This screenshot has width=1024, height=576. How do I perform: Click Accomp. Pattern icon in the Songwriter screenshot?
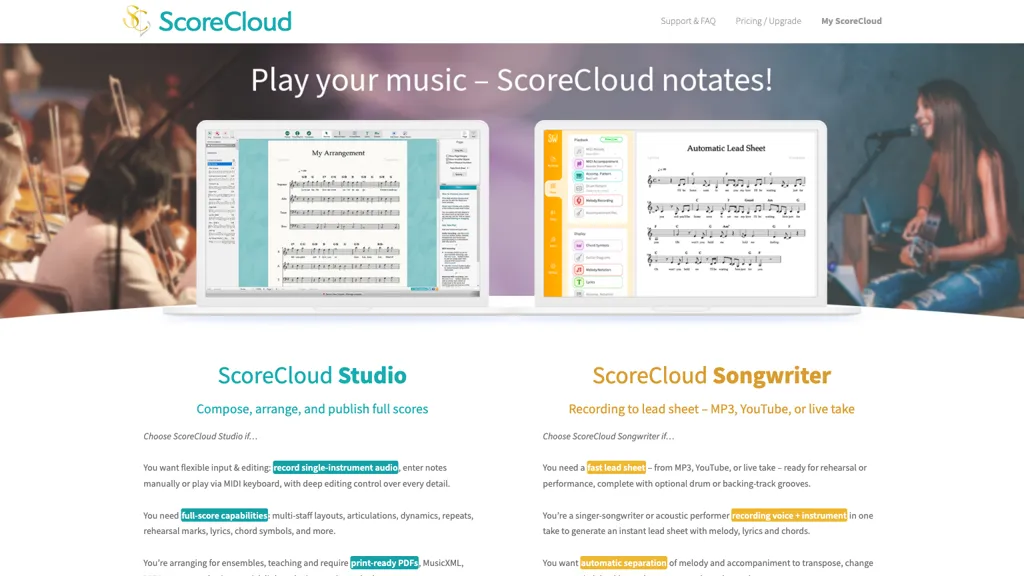point(579,176)
